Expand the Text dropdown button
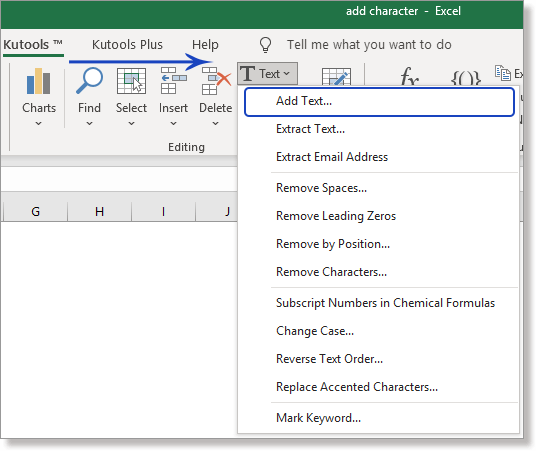 point(267,74)
